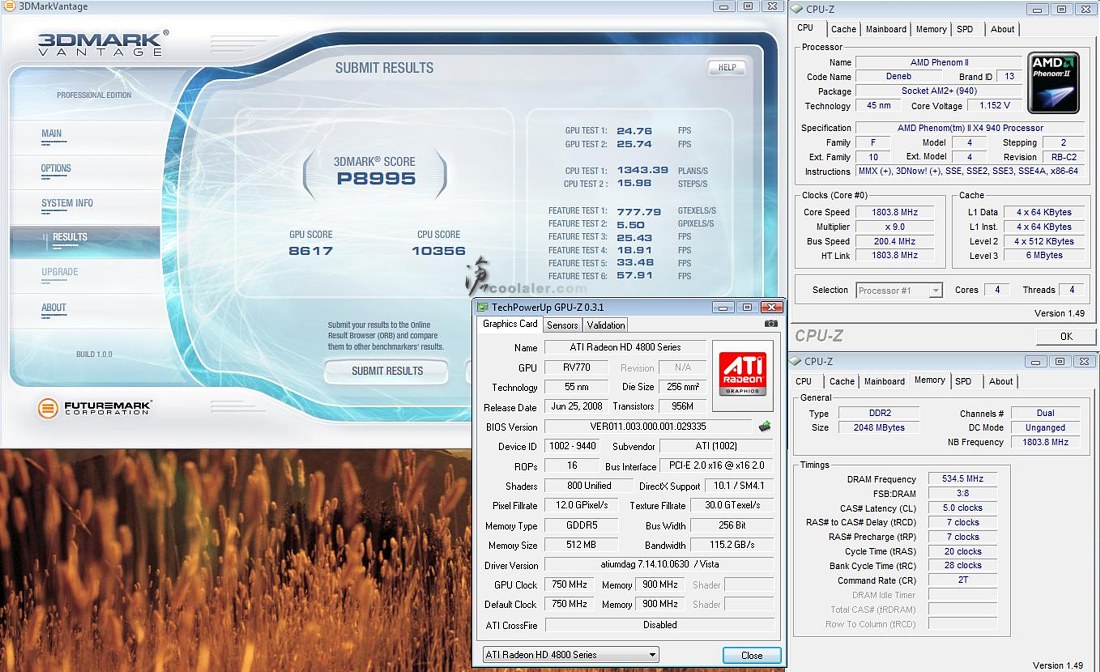Click the 3DMark Vantage logo
Viewport: 1100px width, 672px height.
(103, 43)
